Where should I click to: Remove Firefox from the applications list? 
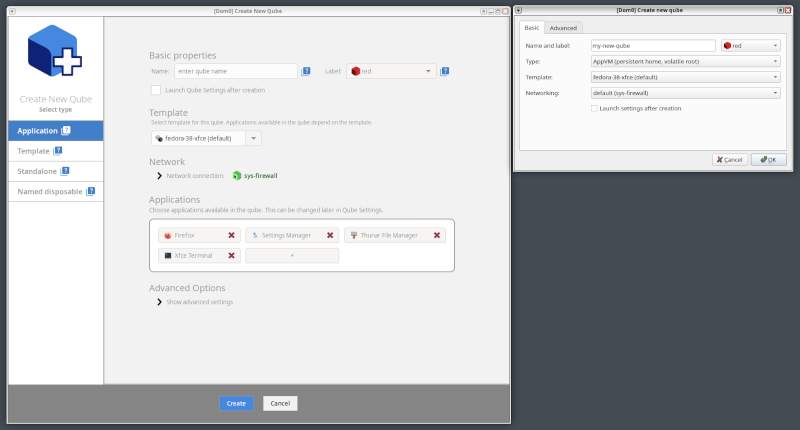pos(232,236)
